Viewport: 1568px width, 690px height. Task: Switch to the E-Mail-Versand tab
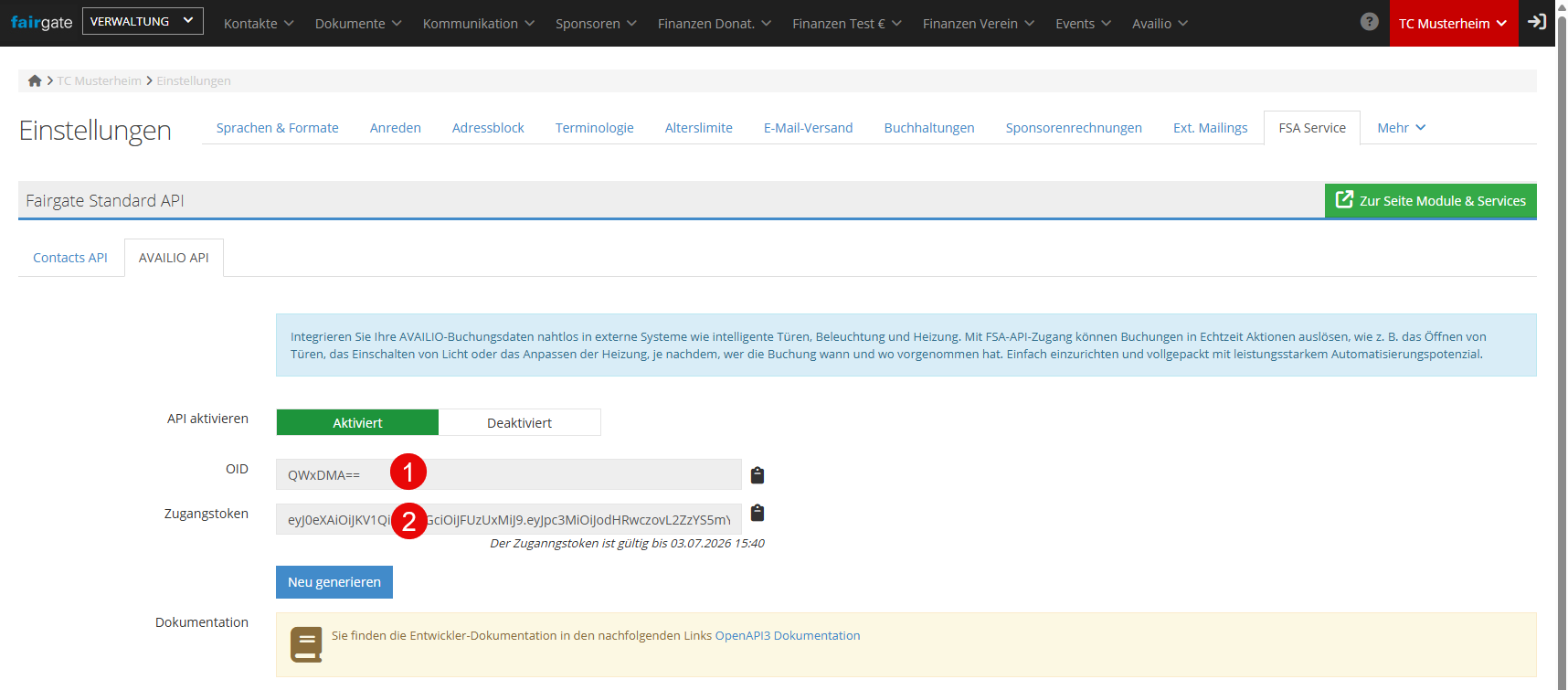click(809, 128)
